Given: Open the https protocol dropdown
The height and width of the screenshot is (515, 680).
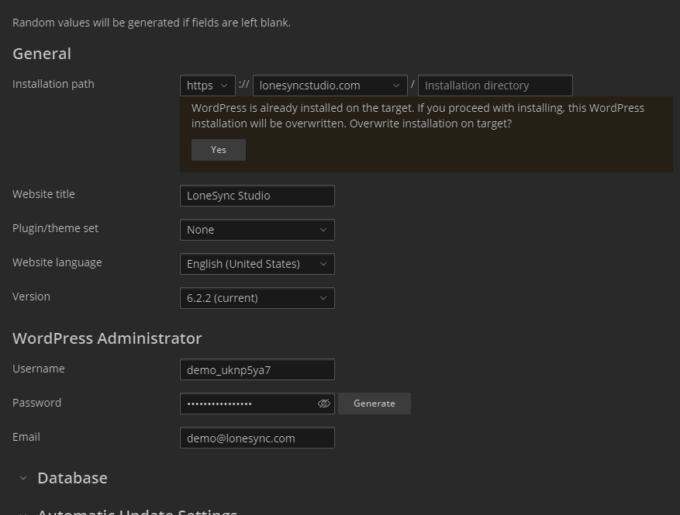Looking at the screenshot, I should pyautogui.click(x=208, y=86).
